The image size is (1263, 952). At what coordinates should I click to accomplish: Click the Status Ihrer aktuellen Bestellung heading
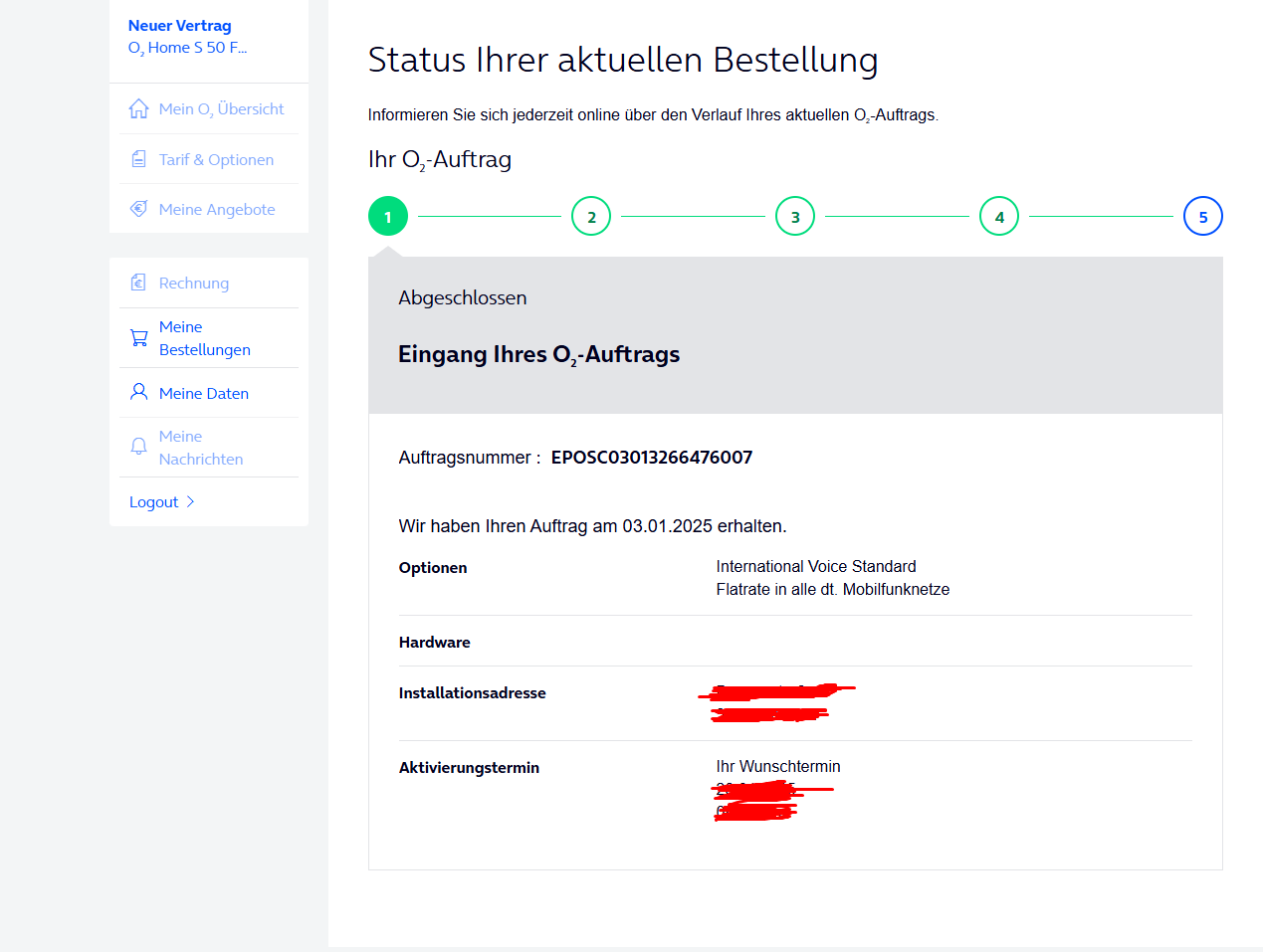click(623, 60)
